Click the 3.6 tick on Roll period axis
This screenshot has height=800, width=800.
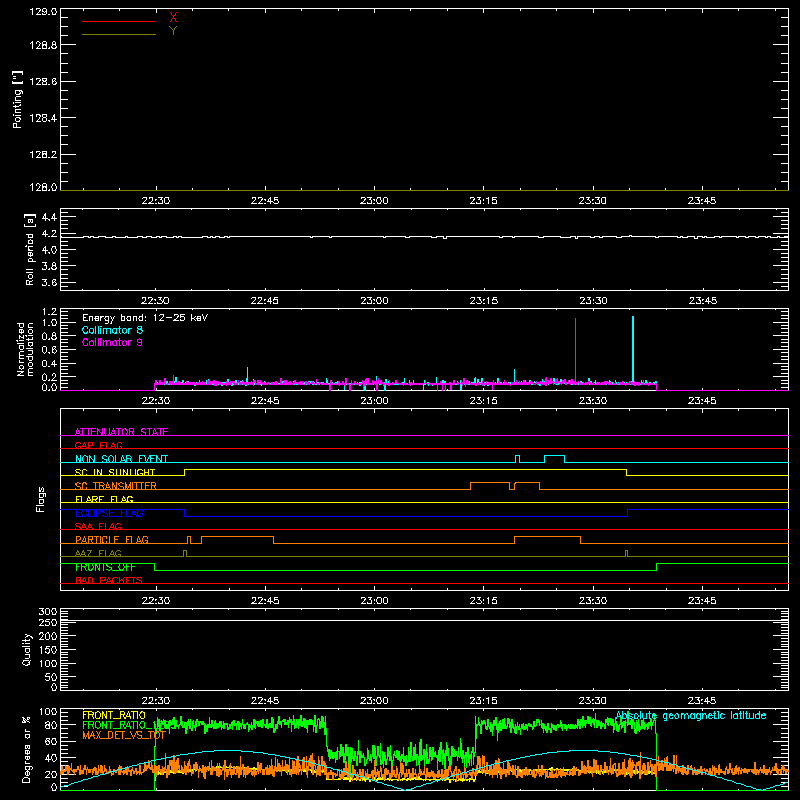[x=49, y=282]
